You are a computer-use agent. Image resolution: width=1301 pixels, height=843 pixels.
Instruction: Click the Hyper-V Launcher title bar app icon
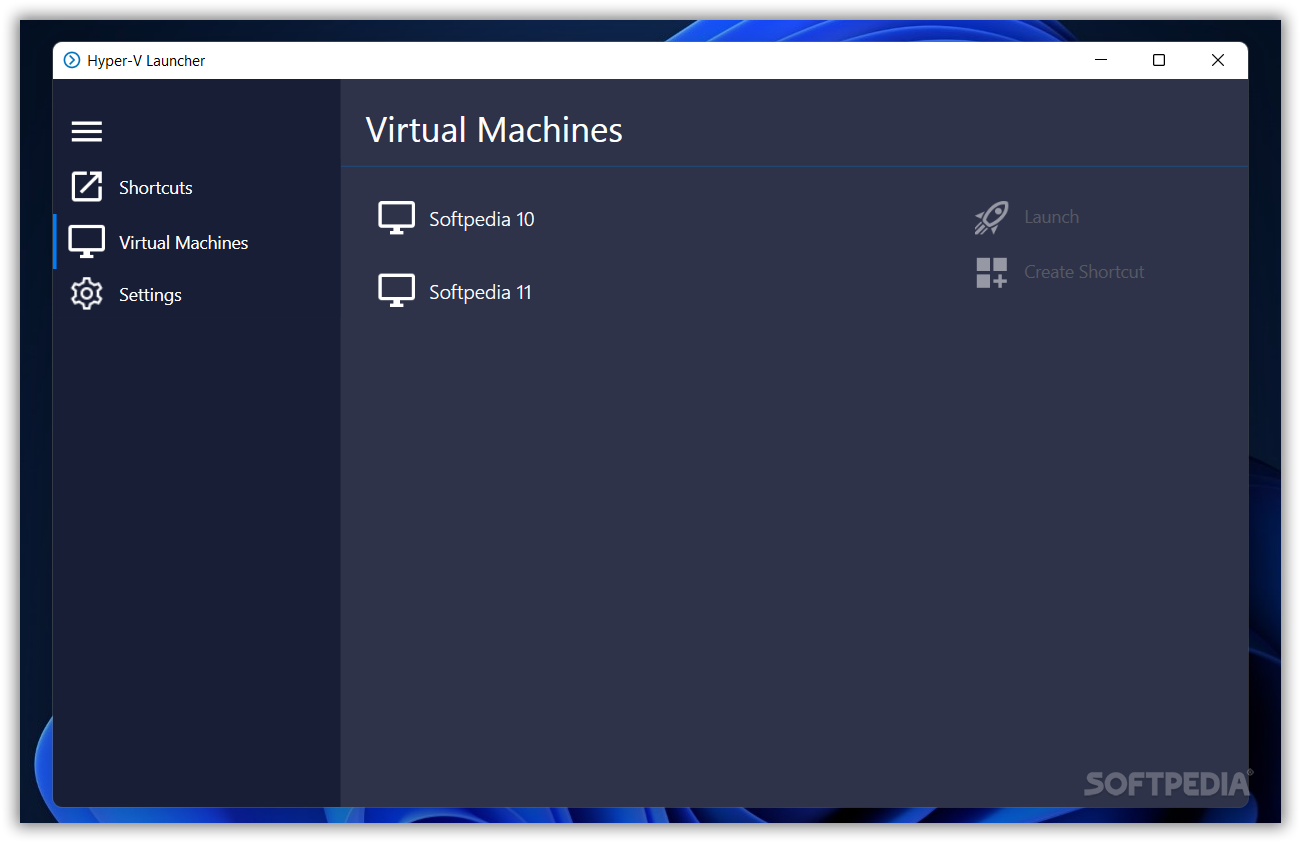[72, 60]
